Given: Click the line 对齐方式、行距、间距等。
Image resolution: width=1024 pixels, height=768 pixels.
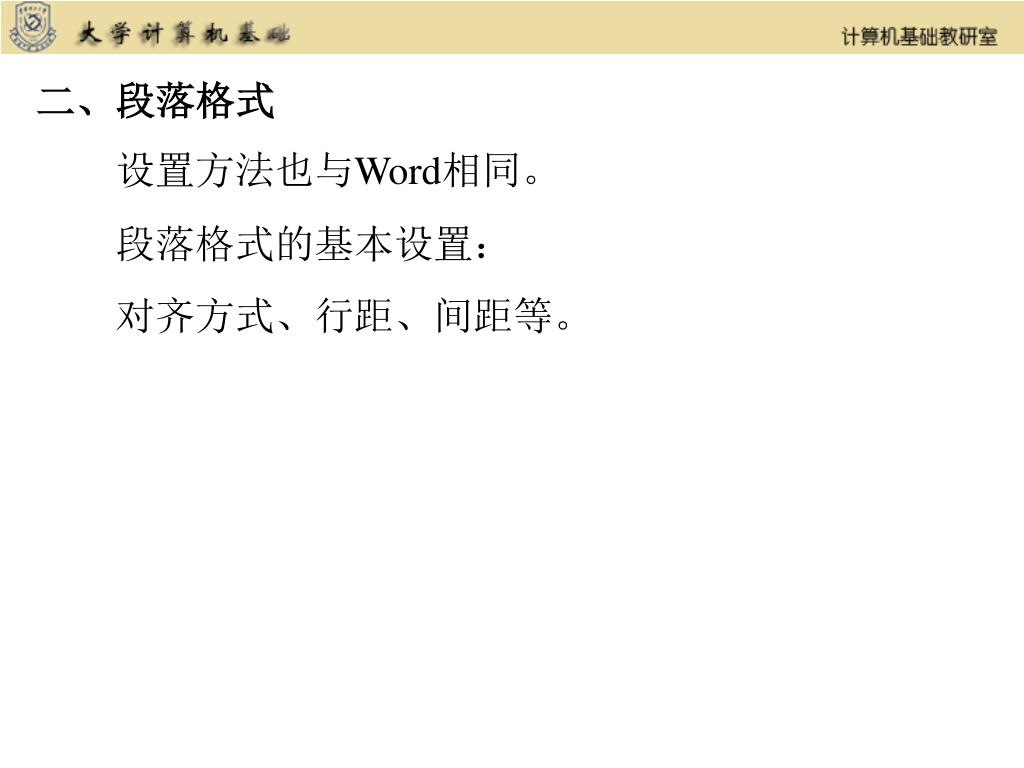Looking at the screenshot, I should click(345, 316).
